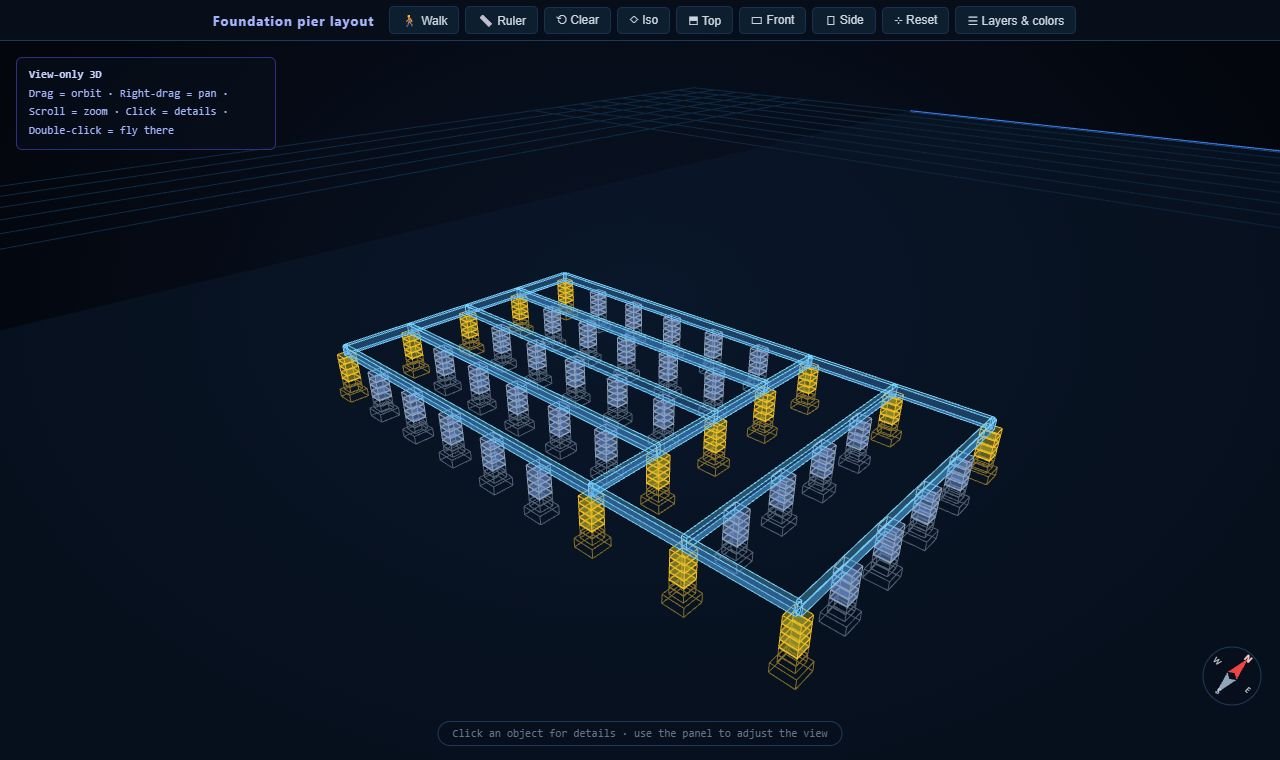Image resolution: width=1280 pixels, height=760 pixels.
Task: Click the "Double-click = fly there" help line
Action: [101, 130]
